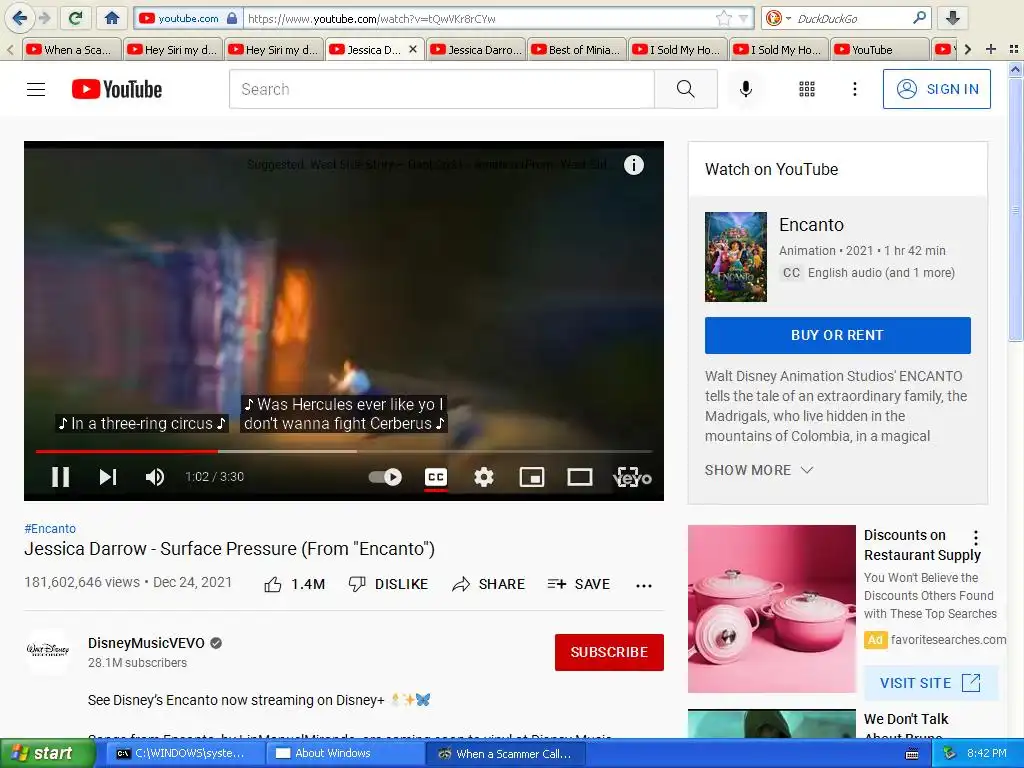Switch to 'Jessica Darro...' tab
Image resolution: width=1024 pixels, height=768 pixels.
[x=477, y=50]
